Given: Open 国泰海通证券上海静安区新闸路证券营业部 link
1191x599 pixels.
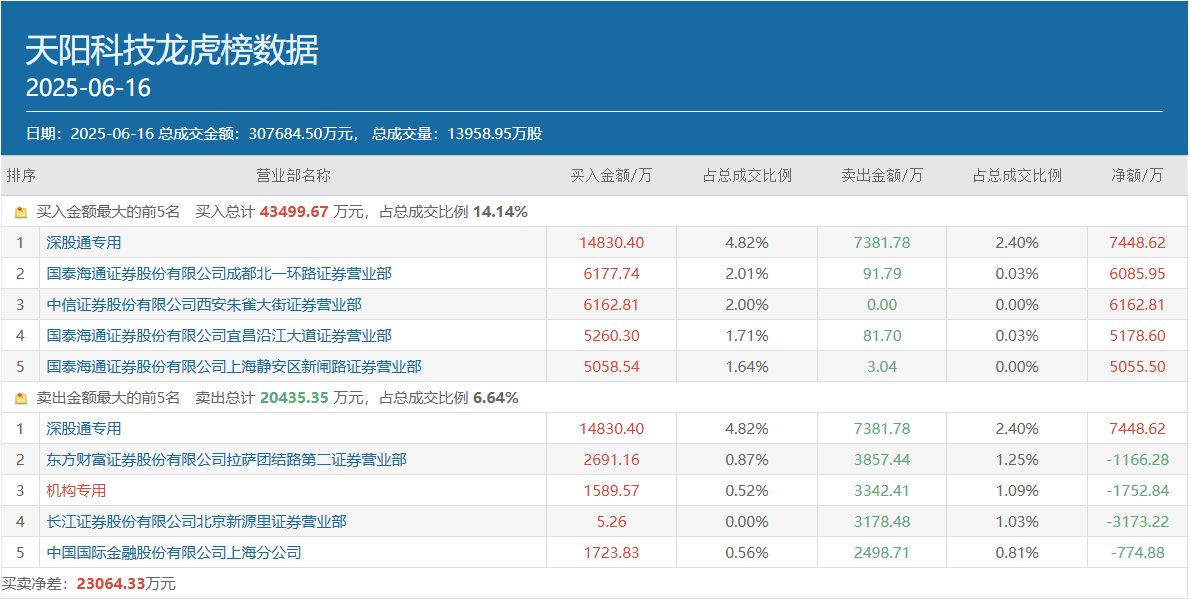Looking at the screenshot, I should click(234, 366).
